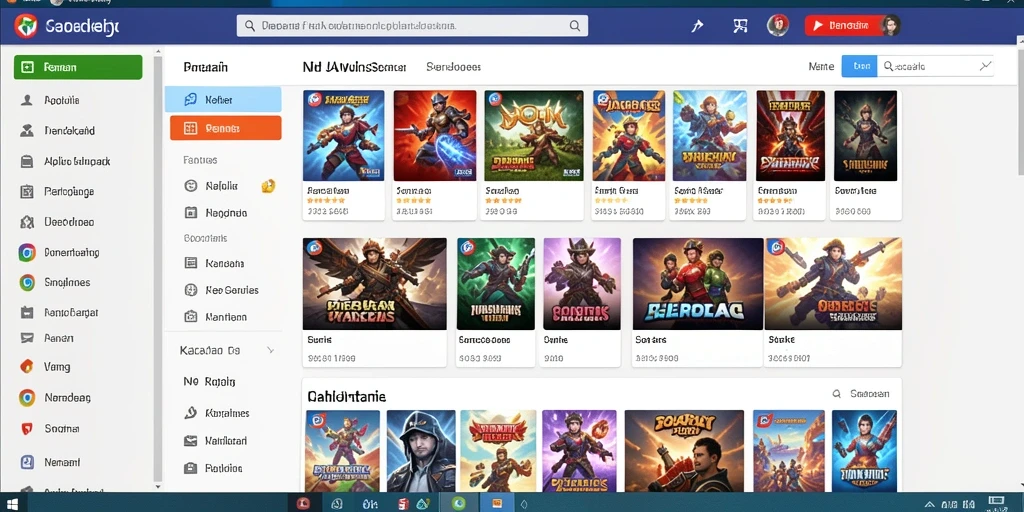Click the icon beside Kanaimes
The image size is (1024, 512).
[x=191, y=413]
